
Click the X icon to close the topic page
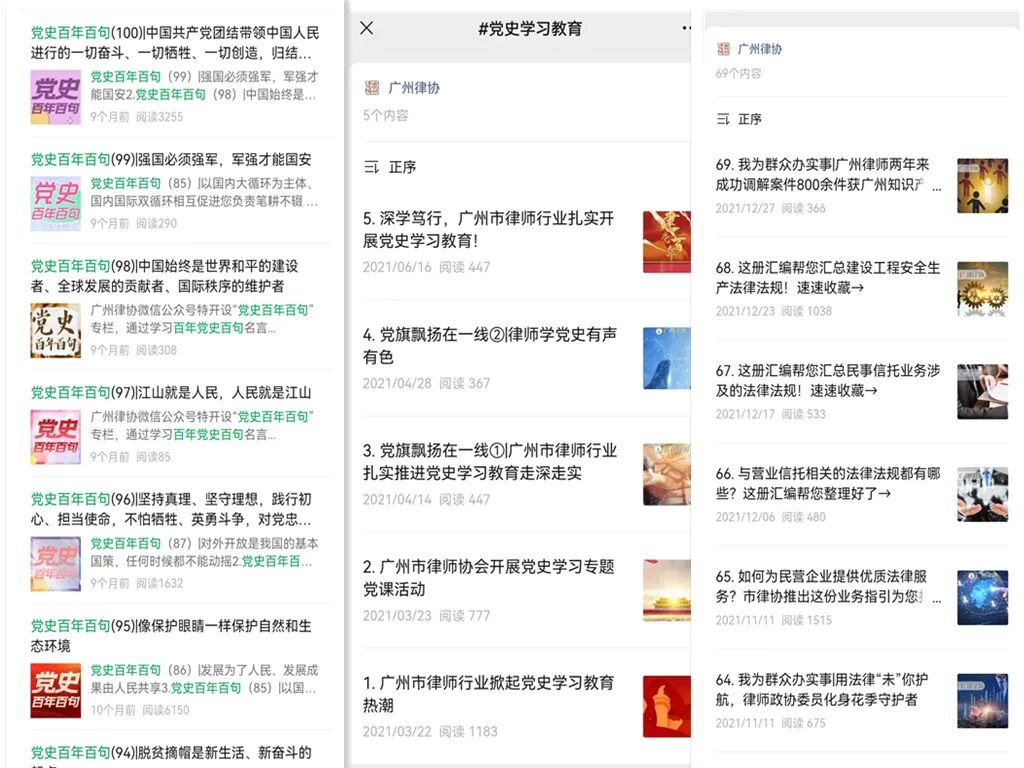click(x=366, y=28)
